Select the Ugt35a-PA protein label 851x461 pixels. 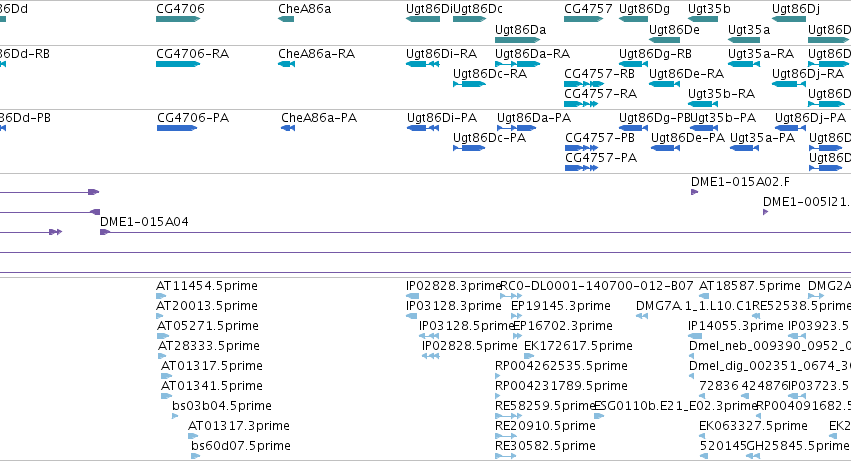(x=763, y=137)
